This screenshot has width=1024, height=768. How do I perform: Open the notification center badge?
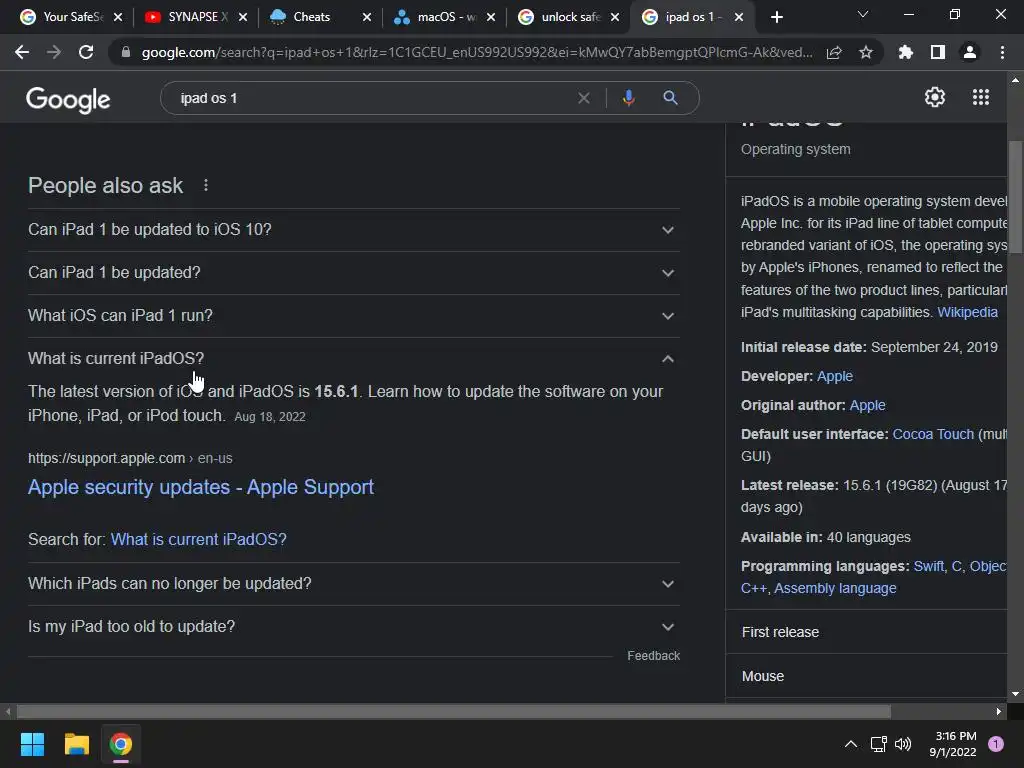click(x=996, y=744)
